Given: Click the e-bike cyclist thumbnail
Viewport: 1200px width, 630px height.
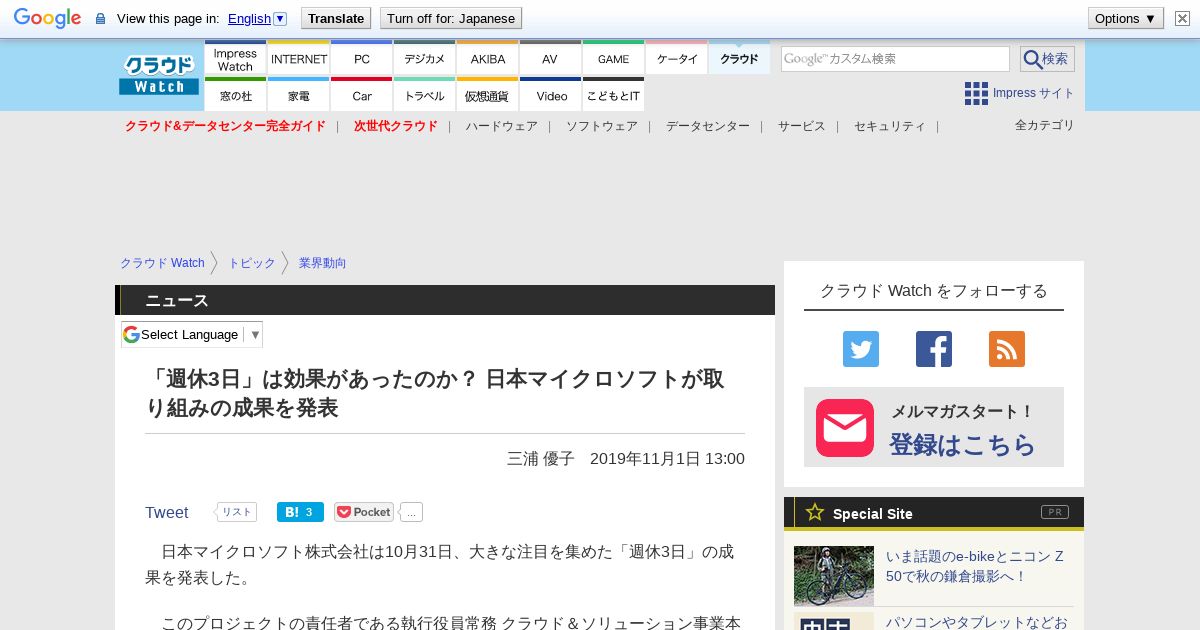Looking at the screenshot, I should pyautogui.click(x=834, y=576).
